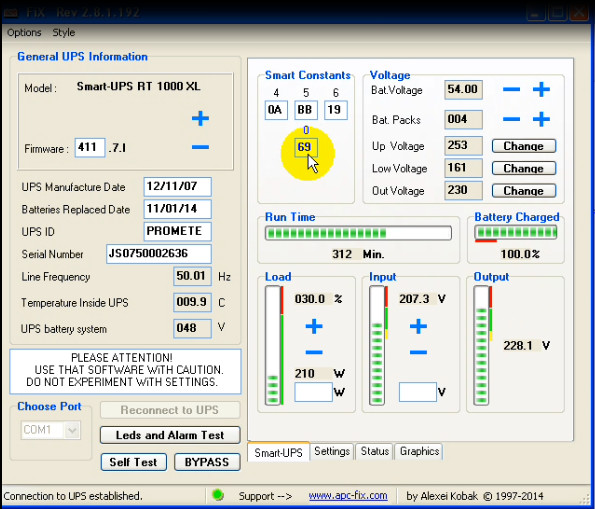
Task: Increase Bat. Packs with the plus icon
Action: (541, 119)
